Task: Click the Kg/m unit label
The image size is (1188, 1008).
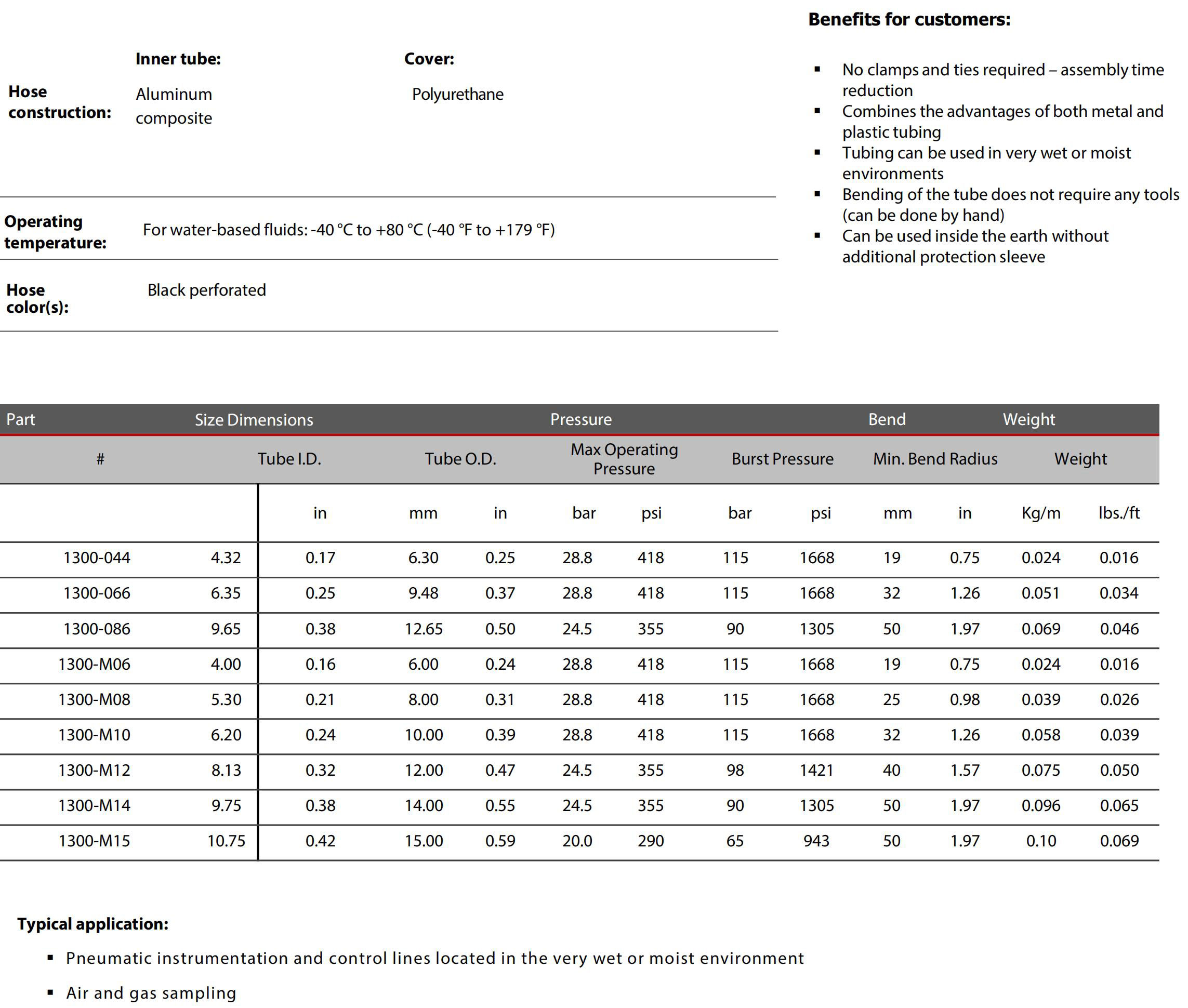Action: (x=1040, y=513)
